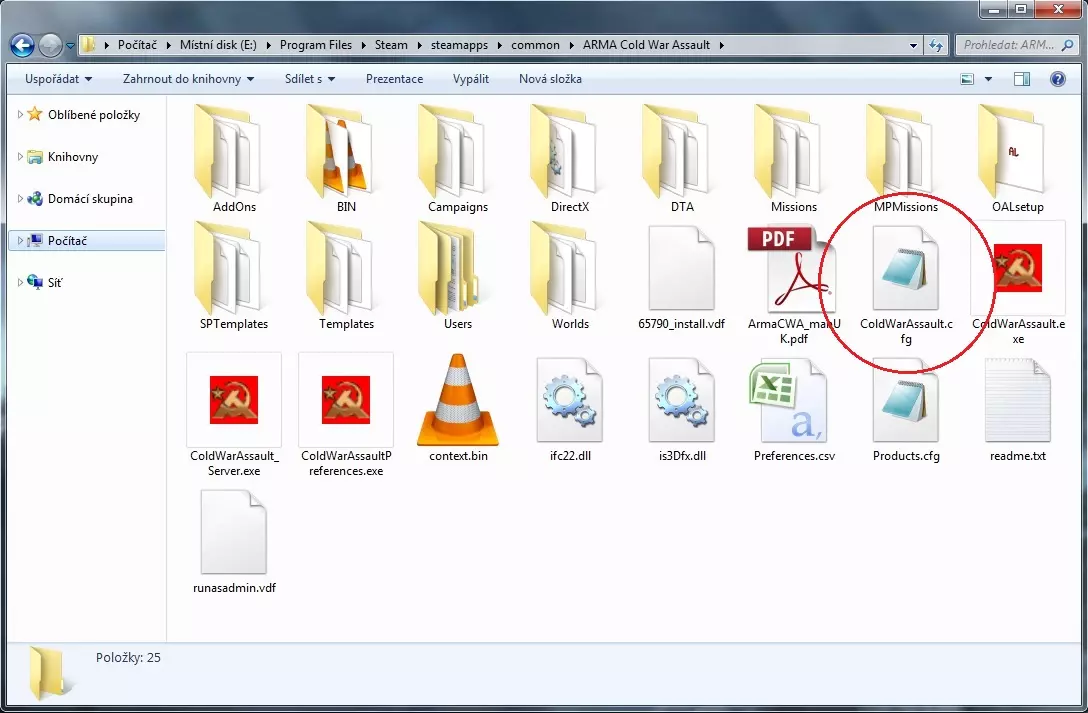Screen dimensions: 1088x713
Task: Go back with the back arrow
Action: coord(22,45)
